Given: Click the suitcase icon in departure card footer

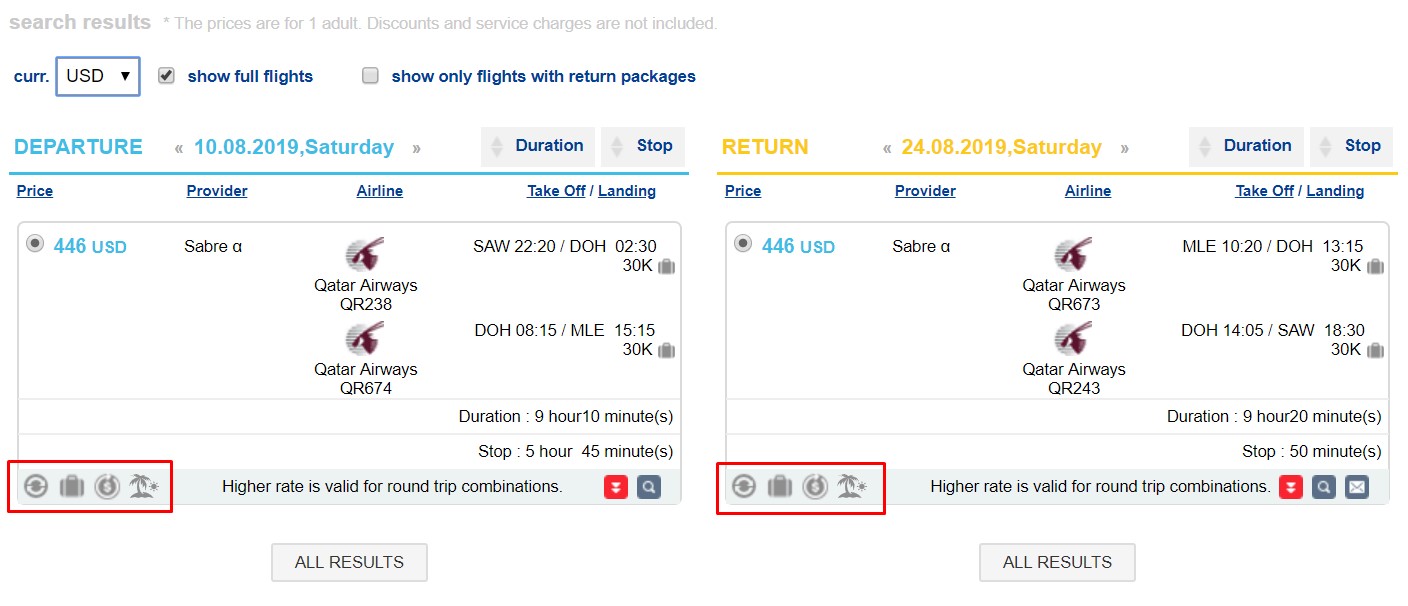Looking at the screenshot, I should click(71, 487).
